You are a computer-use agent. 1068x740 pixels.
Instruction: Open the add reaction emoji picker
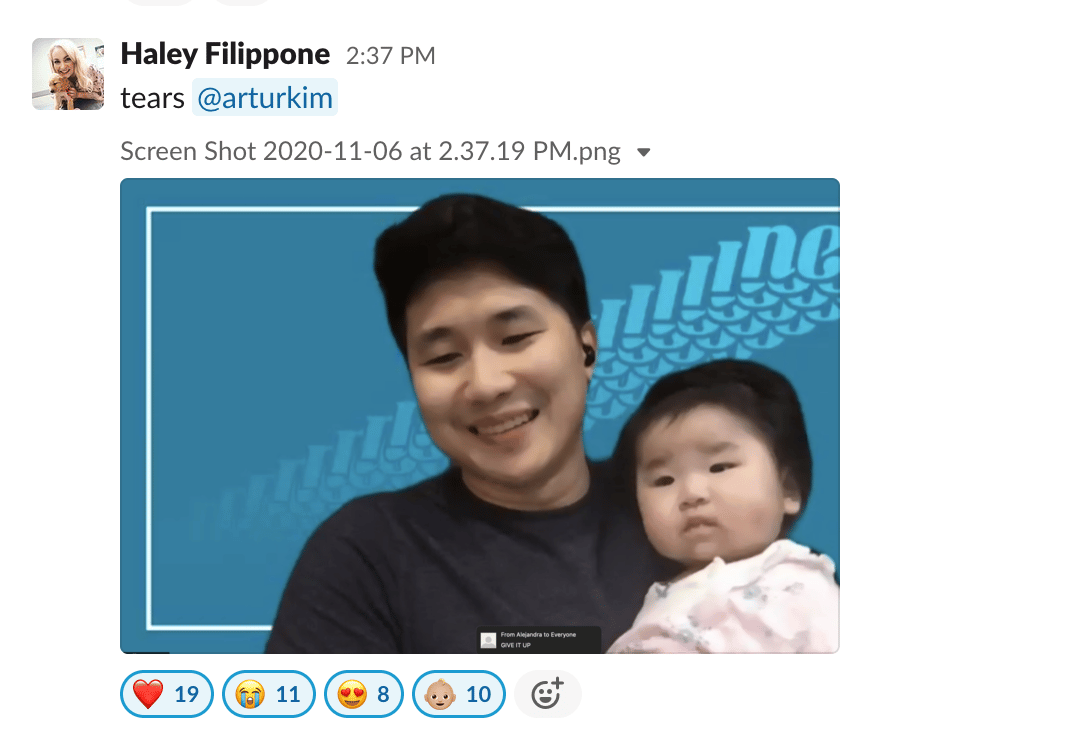tap(548, 694)
